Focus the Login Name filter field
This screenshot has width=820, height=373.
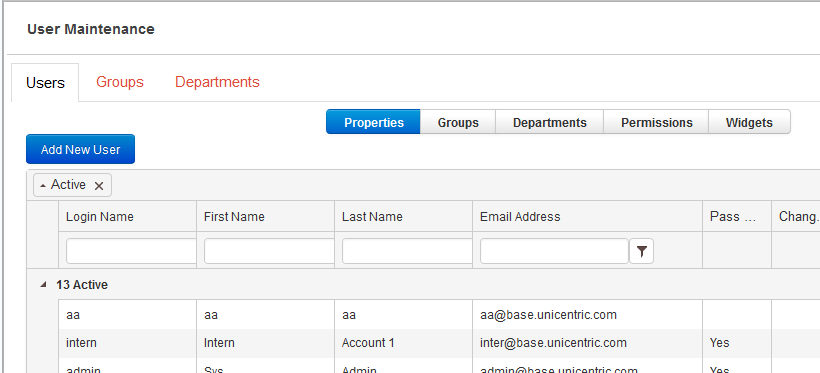[131, 252]
